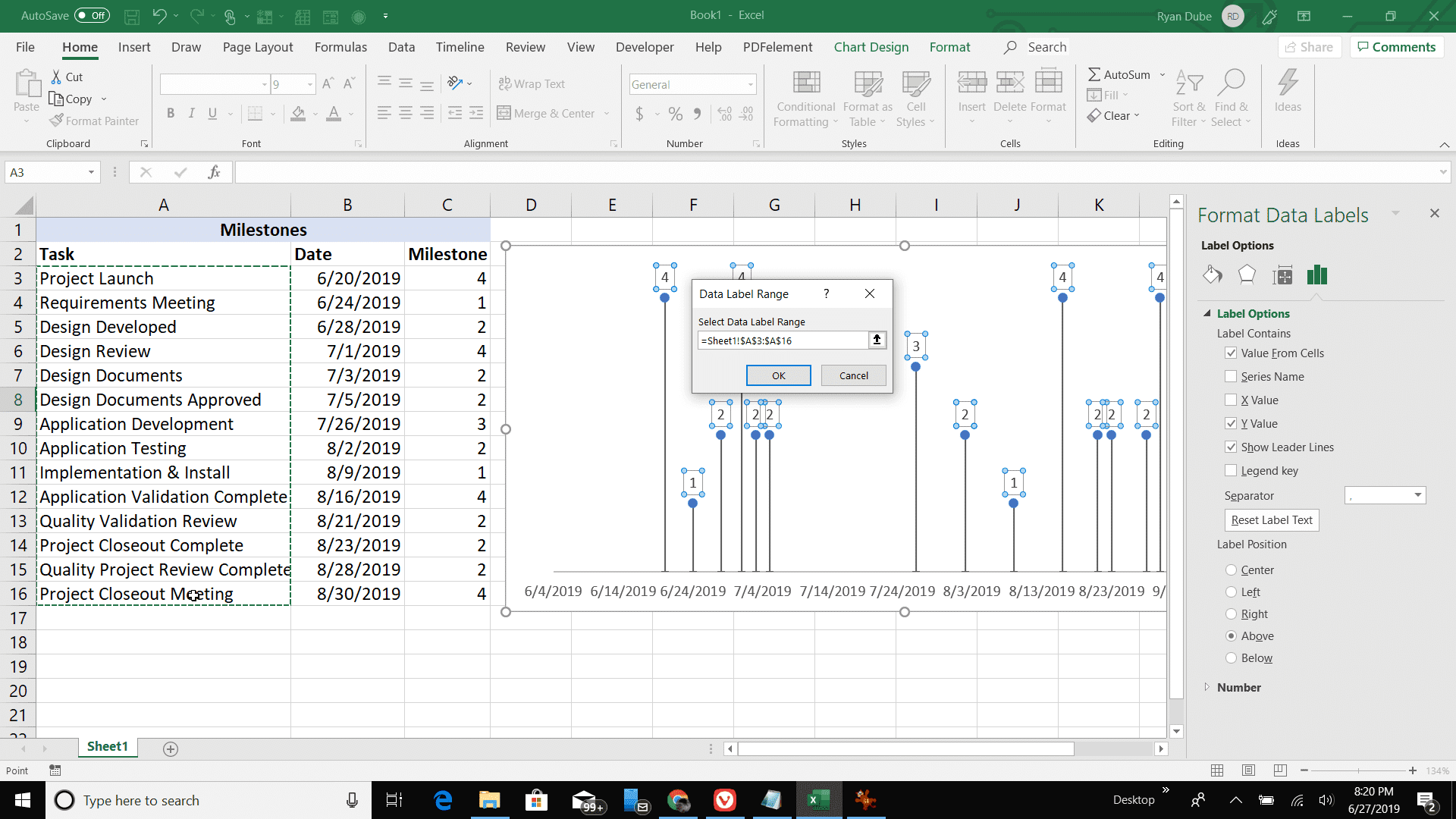Open the General number format dropdown

coord(751,84)
